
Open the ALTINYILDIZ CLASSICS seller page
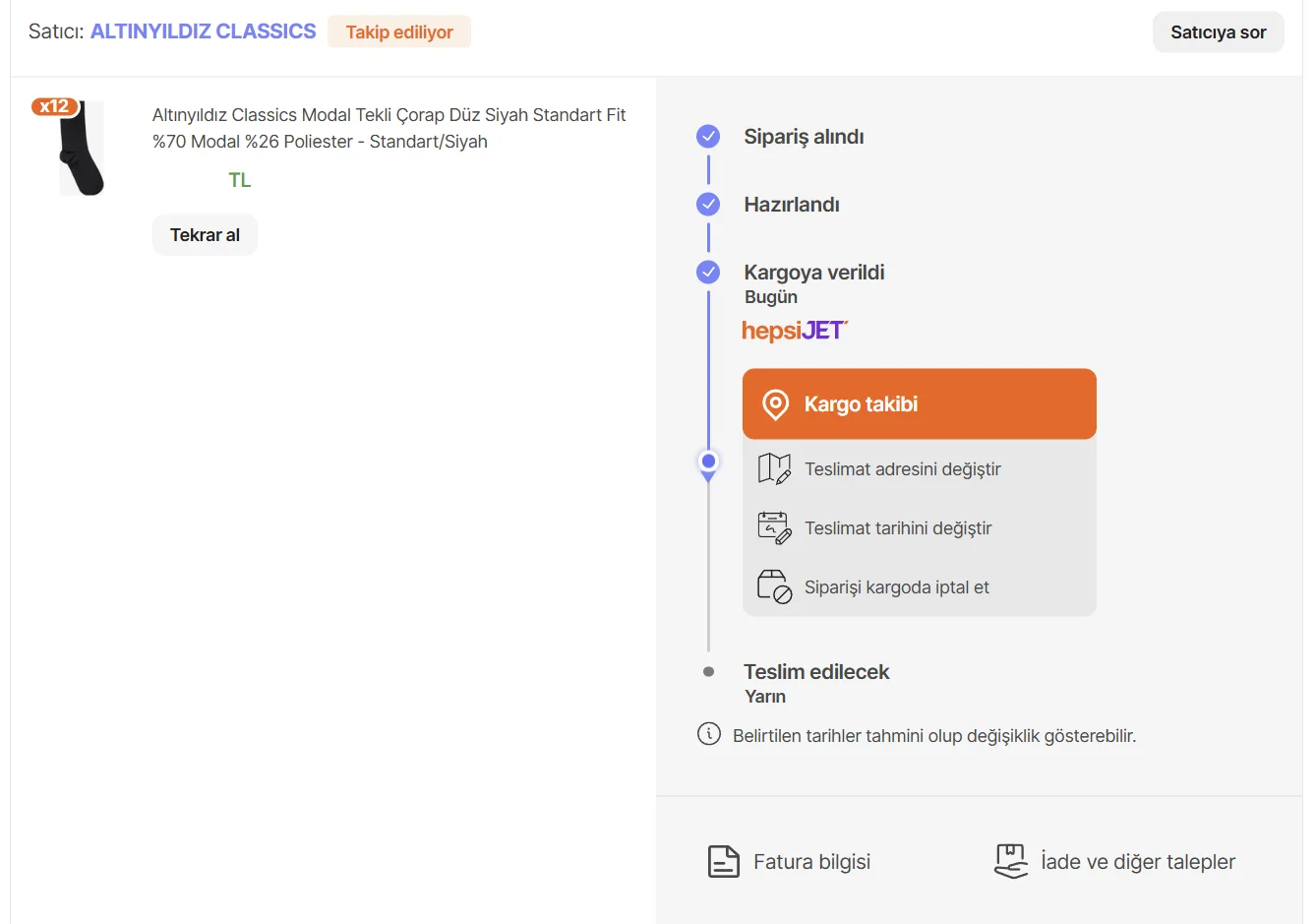(x=203, y=31)
